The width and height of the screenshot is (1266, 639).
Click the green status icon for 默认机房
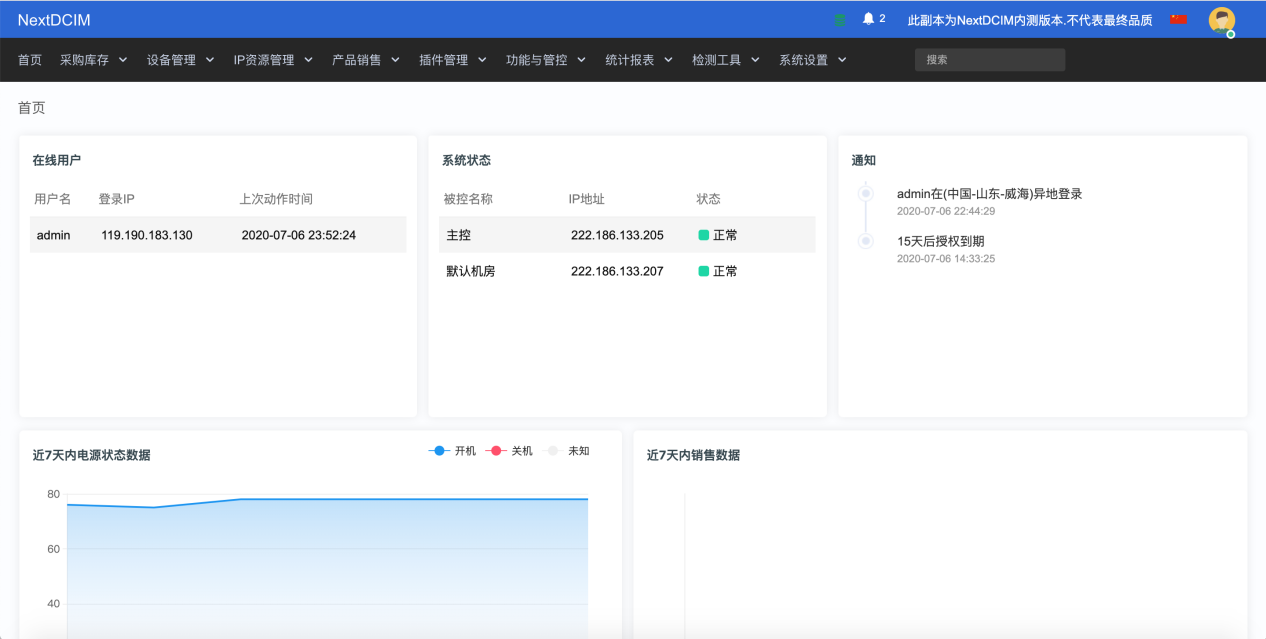[703, 271]
